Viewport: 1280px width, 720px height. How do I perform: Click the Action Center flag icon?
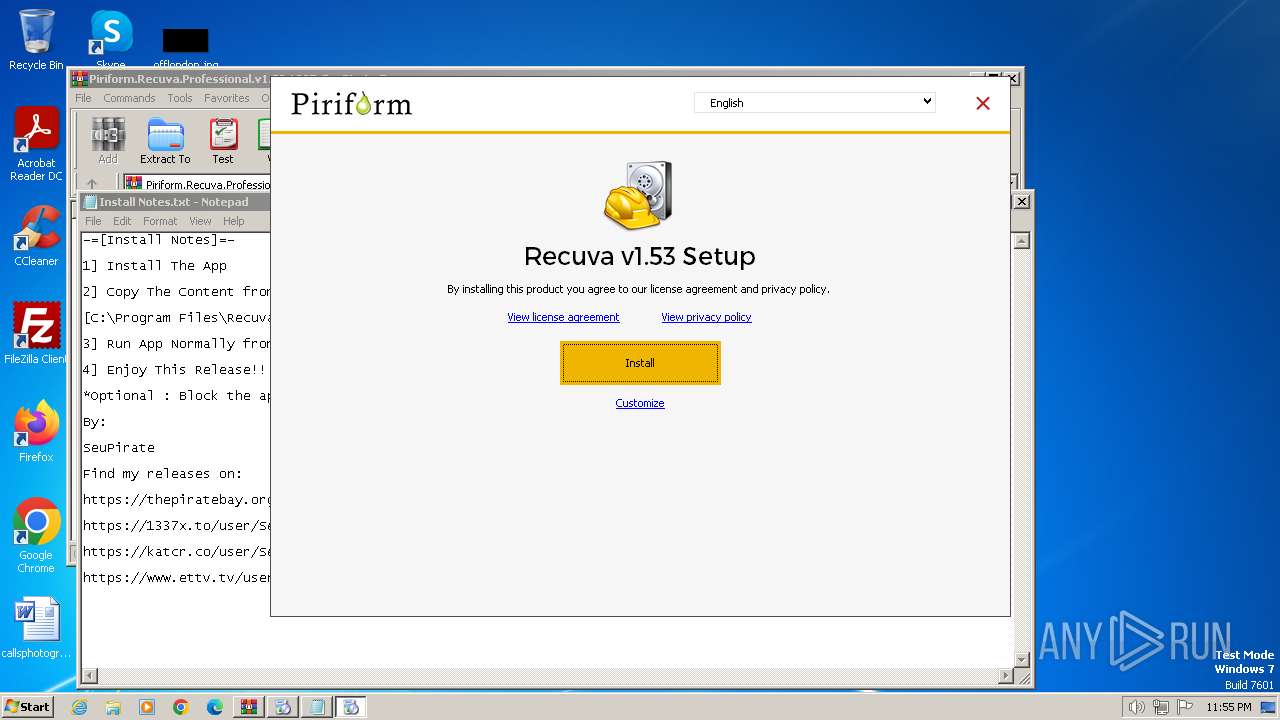(x=1185, y=707)
